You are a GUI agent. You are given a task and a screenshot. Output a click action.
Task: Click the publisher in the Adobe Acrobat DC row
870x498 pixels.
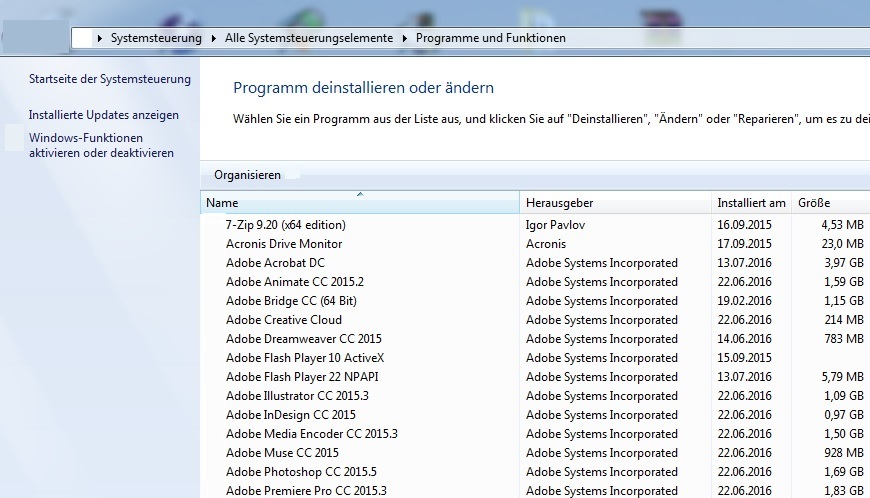601,263
